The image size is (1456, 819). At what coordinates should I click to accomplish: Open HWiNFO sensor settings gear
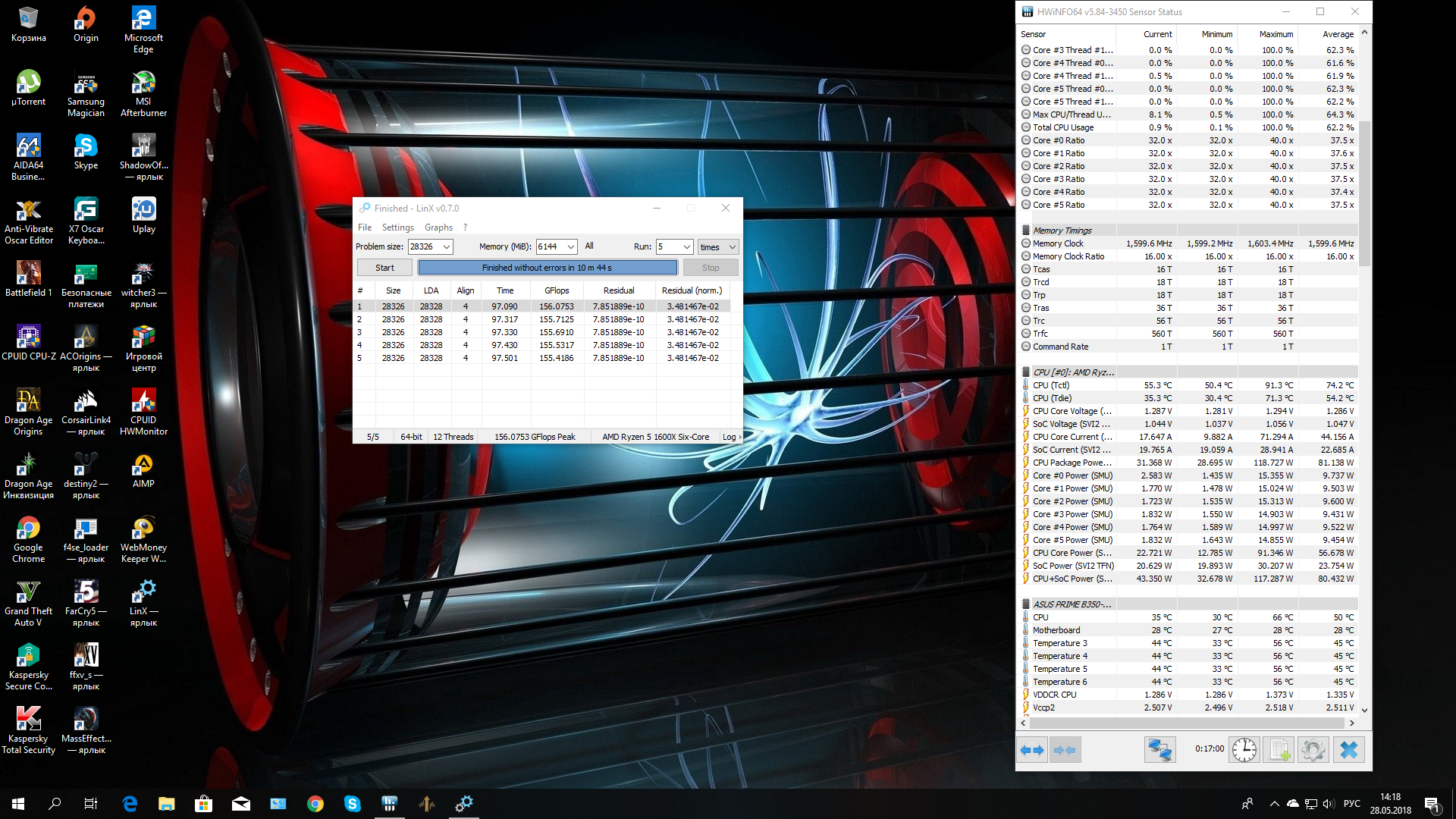coord(1313,750)
